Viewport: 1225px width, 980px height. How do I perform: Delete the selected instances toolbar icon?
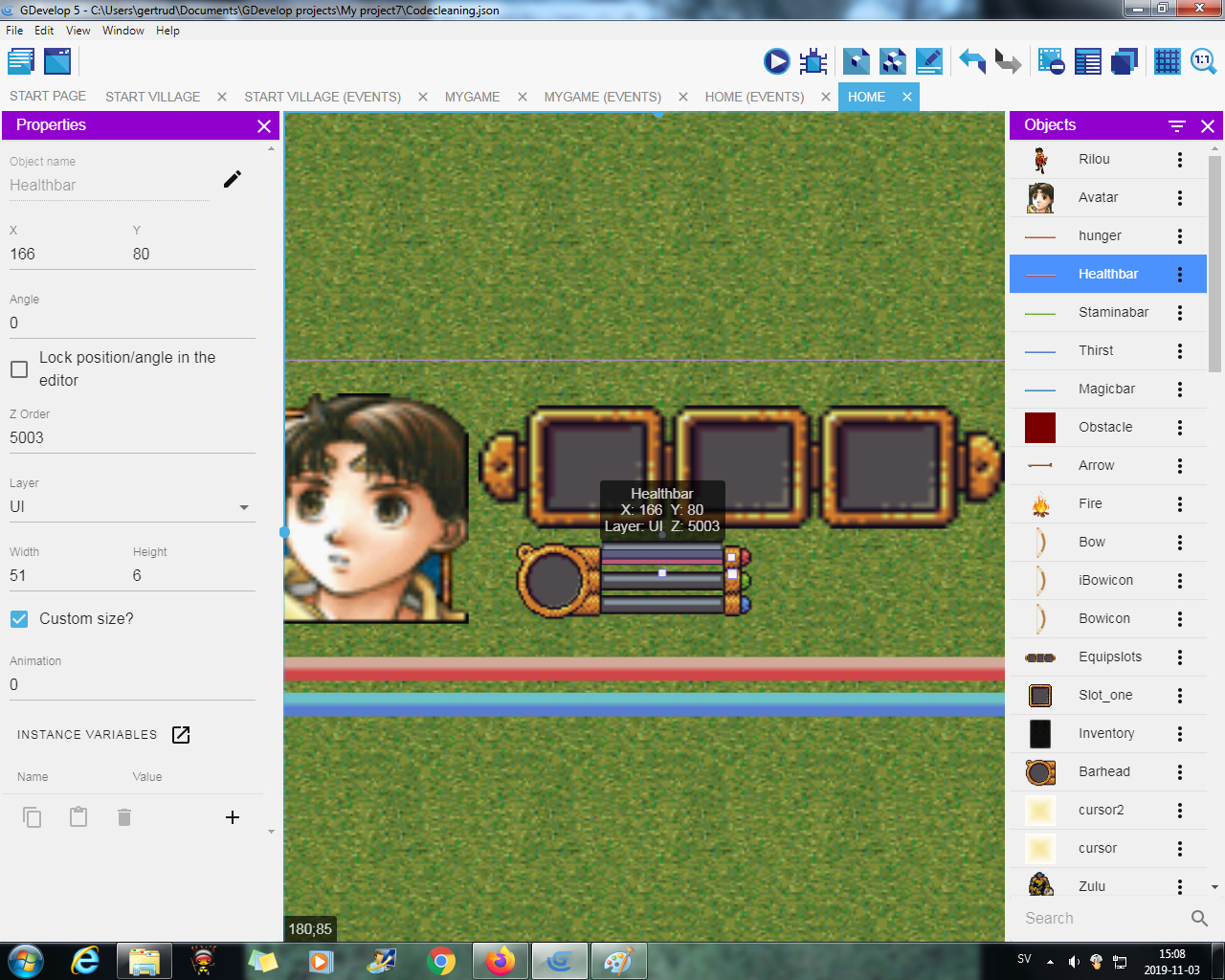pyautogui.click(x=1052, y=62)
